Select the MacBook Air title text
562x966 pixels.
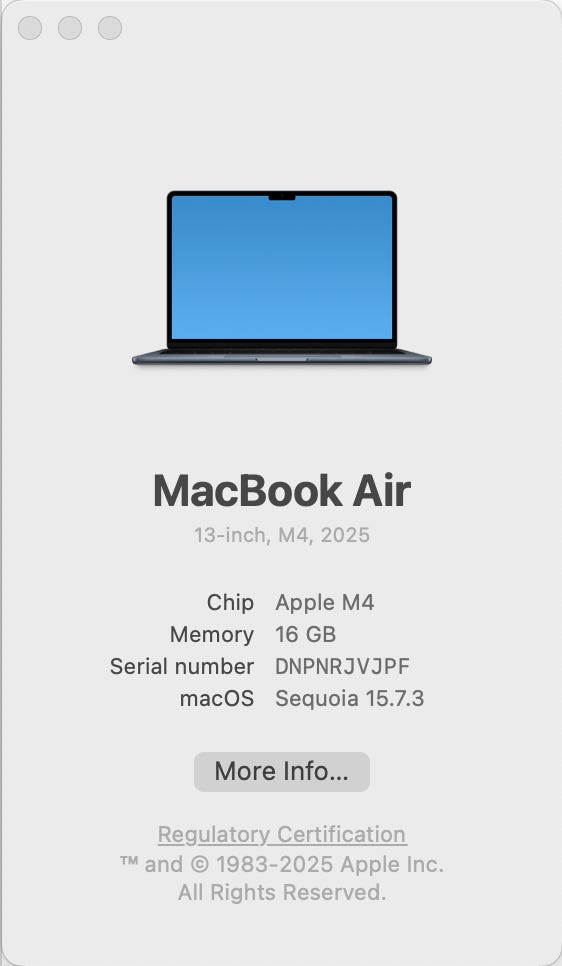pyautogui.click(x=282, y=491)
